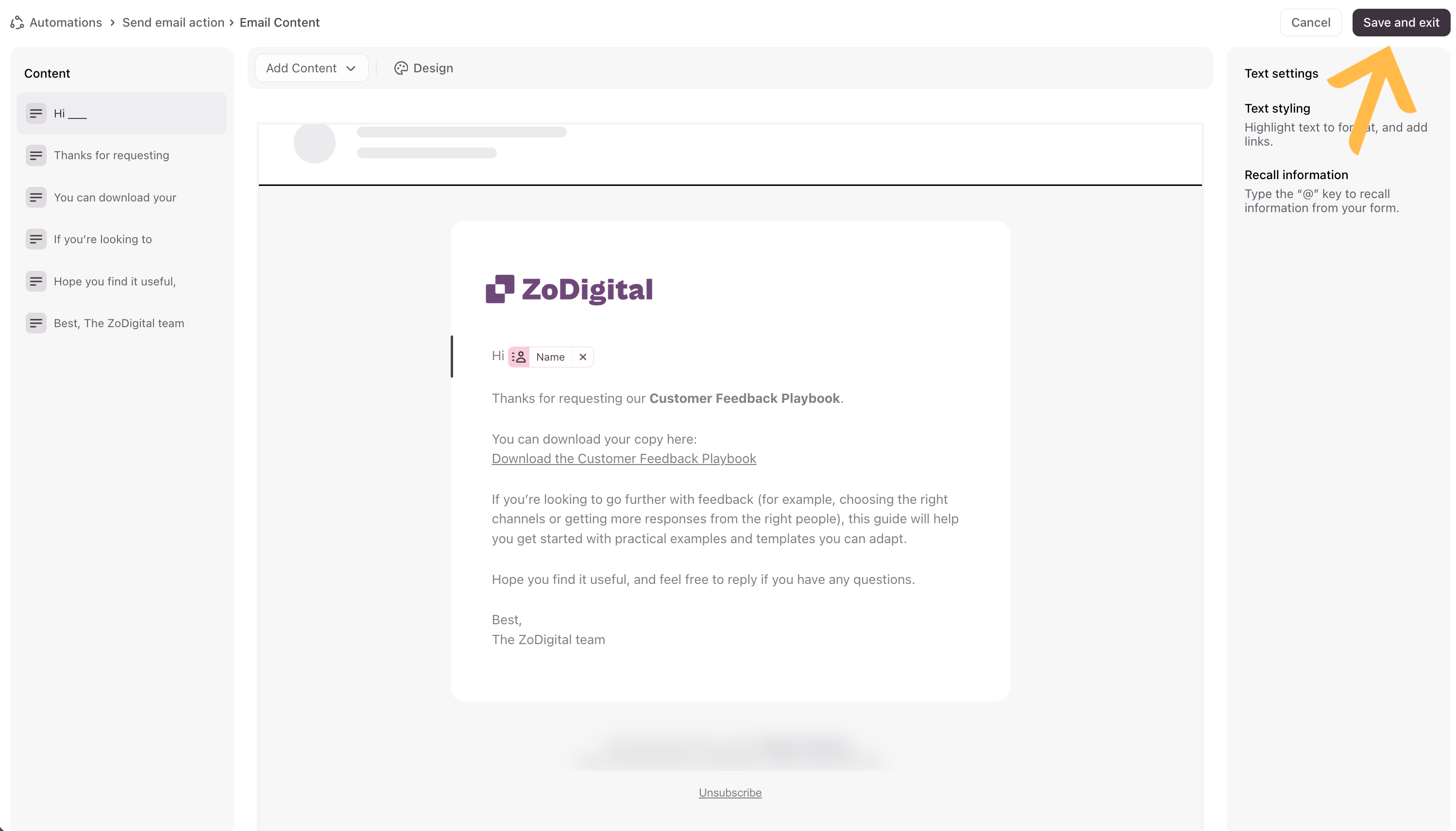Click the icon beside 'Hope you find it useful'
Image resolution: width=1456 pixels, height=831 pixels.
[x=36, y=282]
